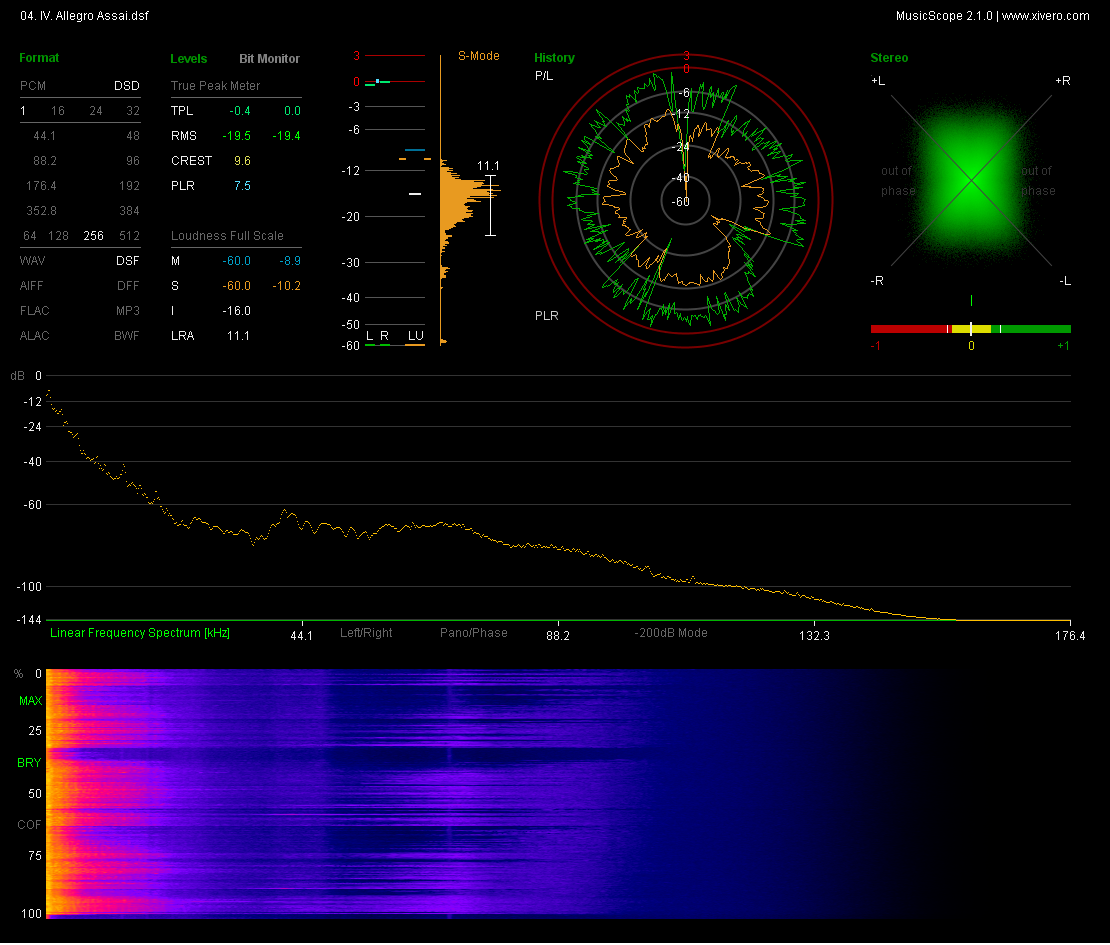The height and width of the screenshot is (945, 1110).
Task: Click the PLR label below History
Action: click(547, 316)
